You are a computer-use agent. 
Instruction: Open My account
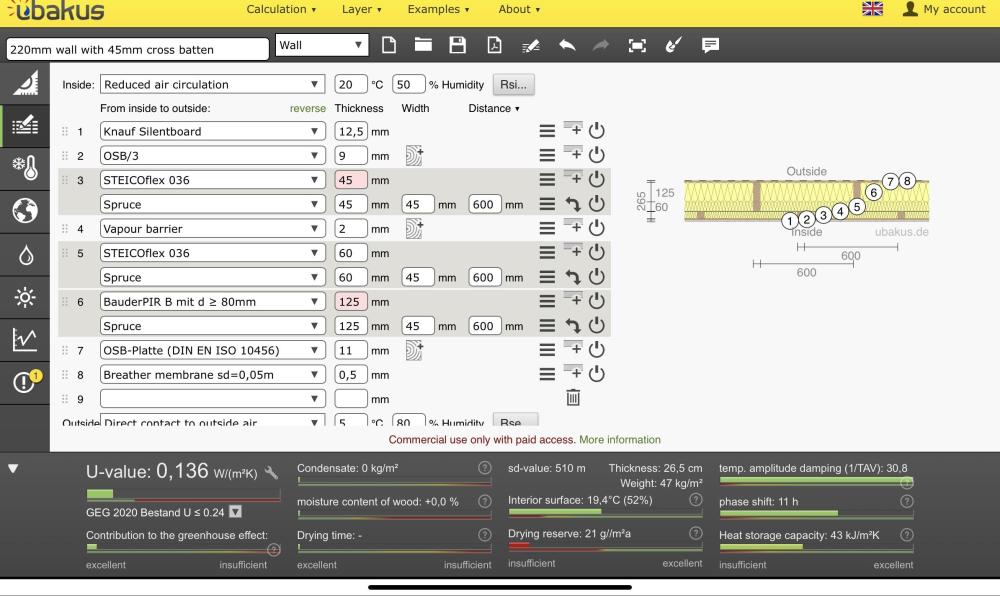(x=945, y=9)
